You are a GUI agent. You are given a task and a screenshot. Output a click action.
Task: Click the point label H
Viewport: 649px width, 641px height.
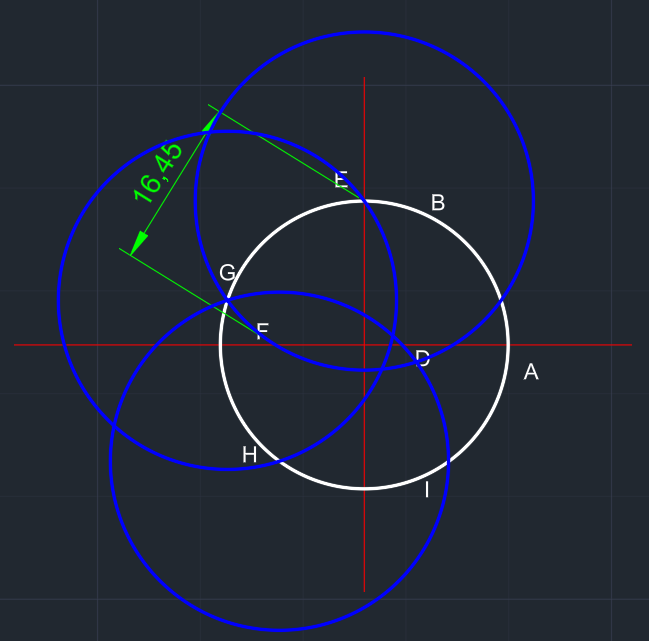pos(249,455)
